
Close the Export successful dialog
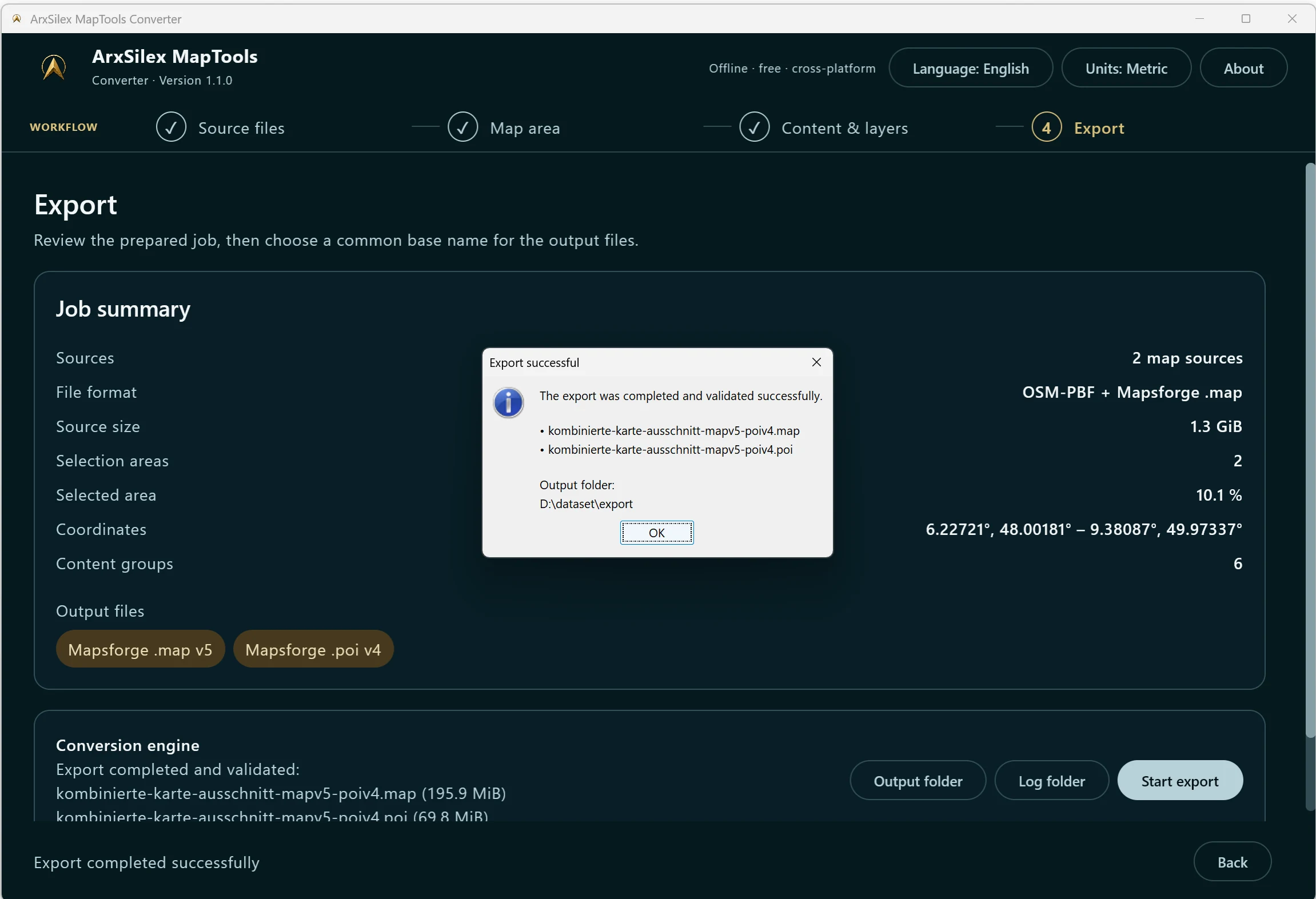point(816,362)
